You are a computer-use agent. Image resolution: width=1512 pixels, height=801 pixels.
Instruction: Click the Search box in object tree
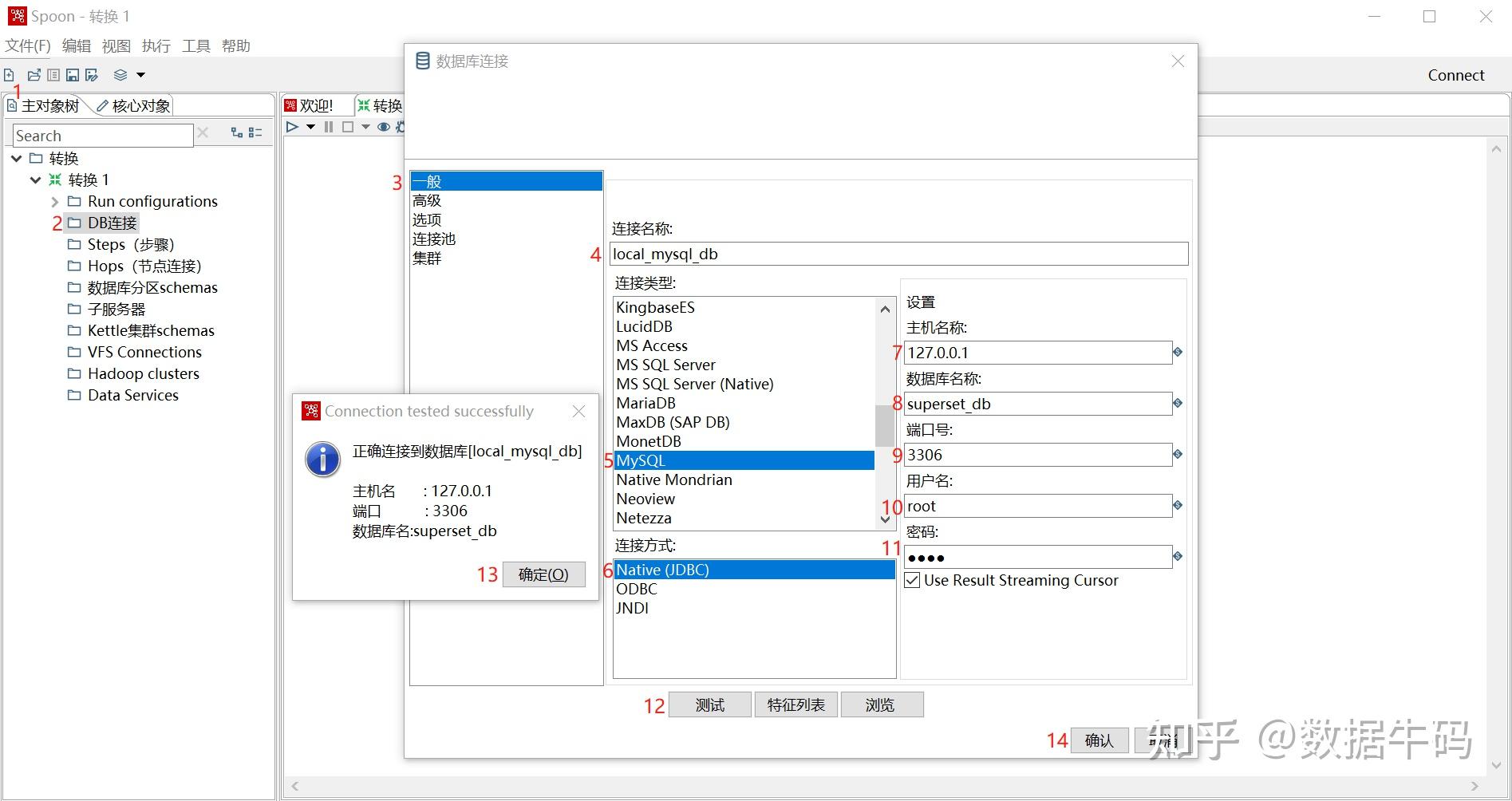pos(103,136)
